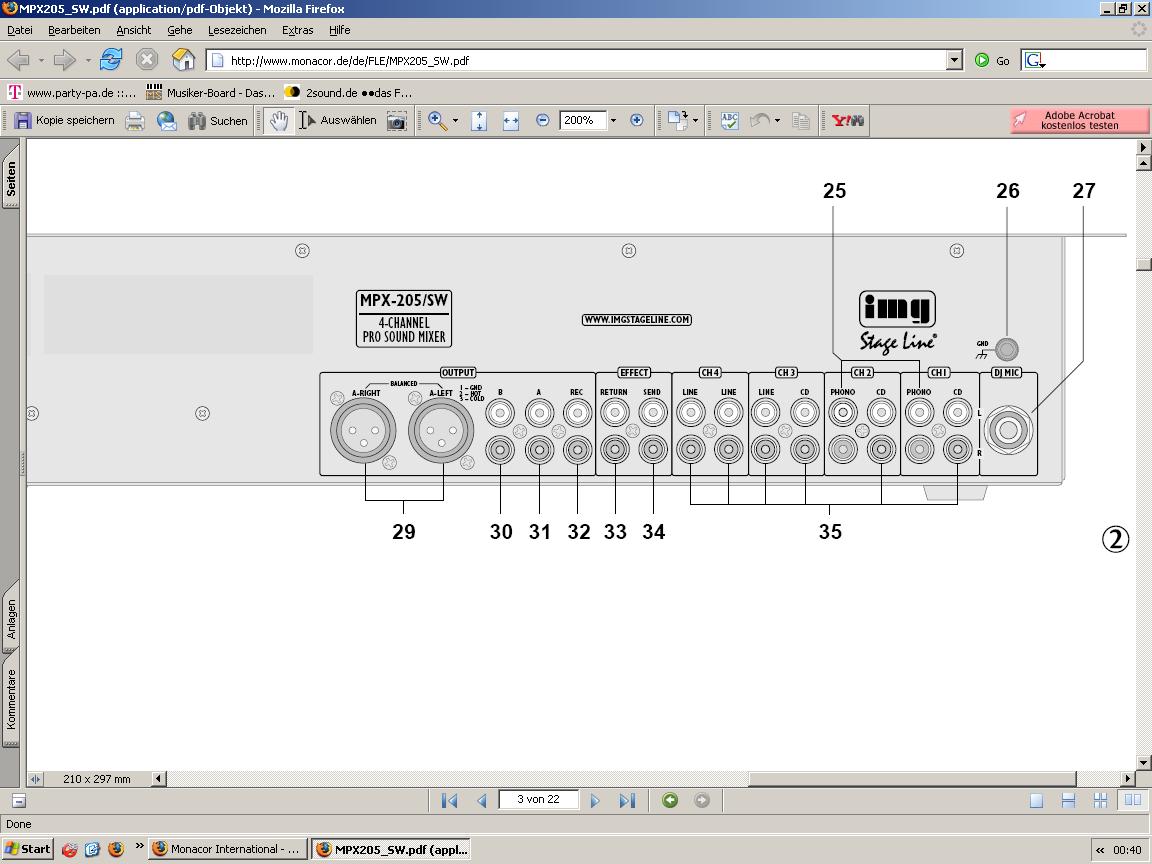This screenshot has width=1152, height=864.
Task: Click the browser Forward arrow
Action: coord(65,60)
